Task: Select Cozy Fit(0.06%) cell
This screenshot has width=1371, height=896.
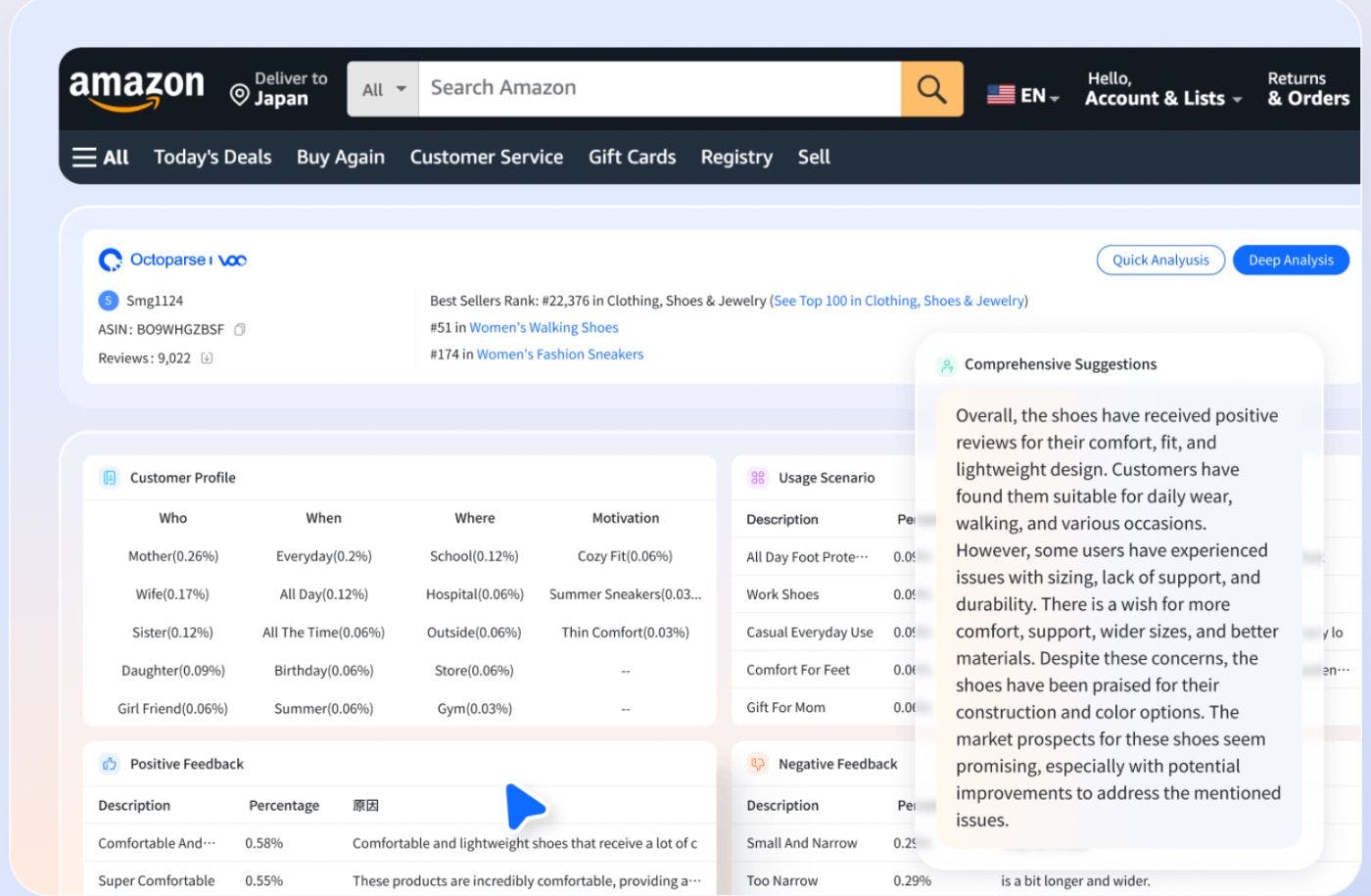Action: (626, 556)
